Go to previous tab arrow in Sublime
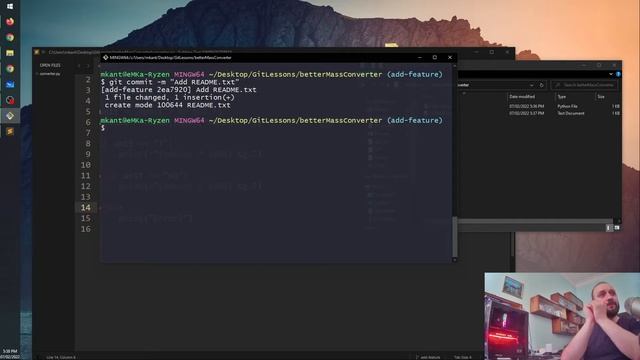The height and width of the screenshot is (360, 640). pos(79,66)
